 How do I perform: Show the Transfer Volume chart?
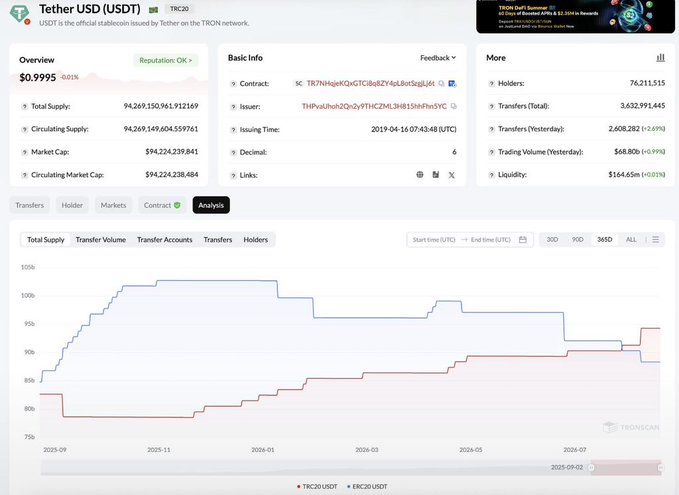click(100, 239)
